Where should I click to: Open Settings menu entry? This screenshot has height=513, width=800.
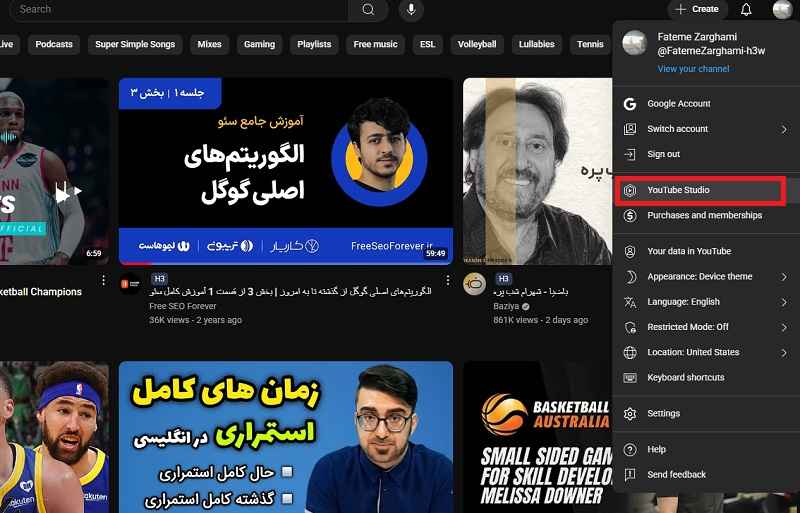click(x=706, y=413)
